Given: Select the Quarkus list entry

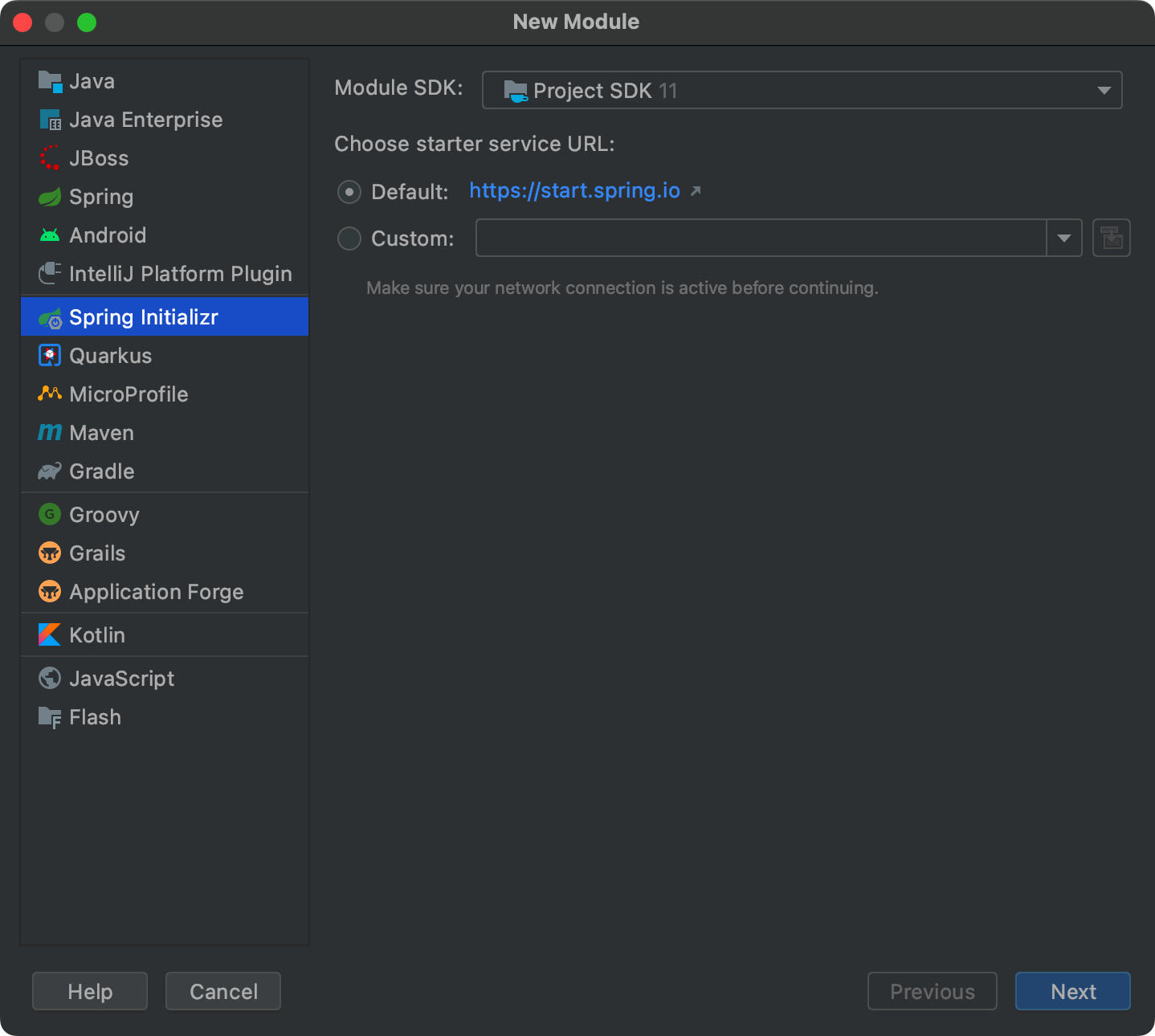Looking at the screenshot, I should [x=165, y=356].
